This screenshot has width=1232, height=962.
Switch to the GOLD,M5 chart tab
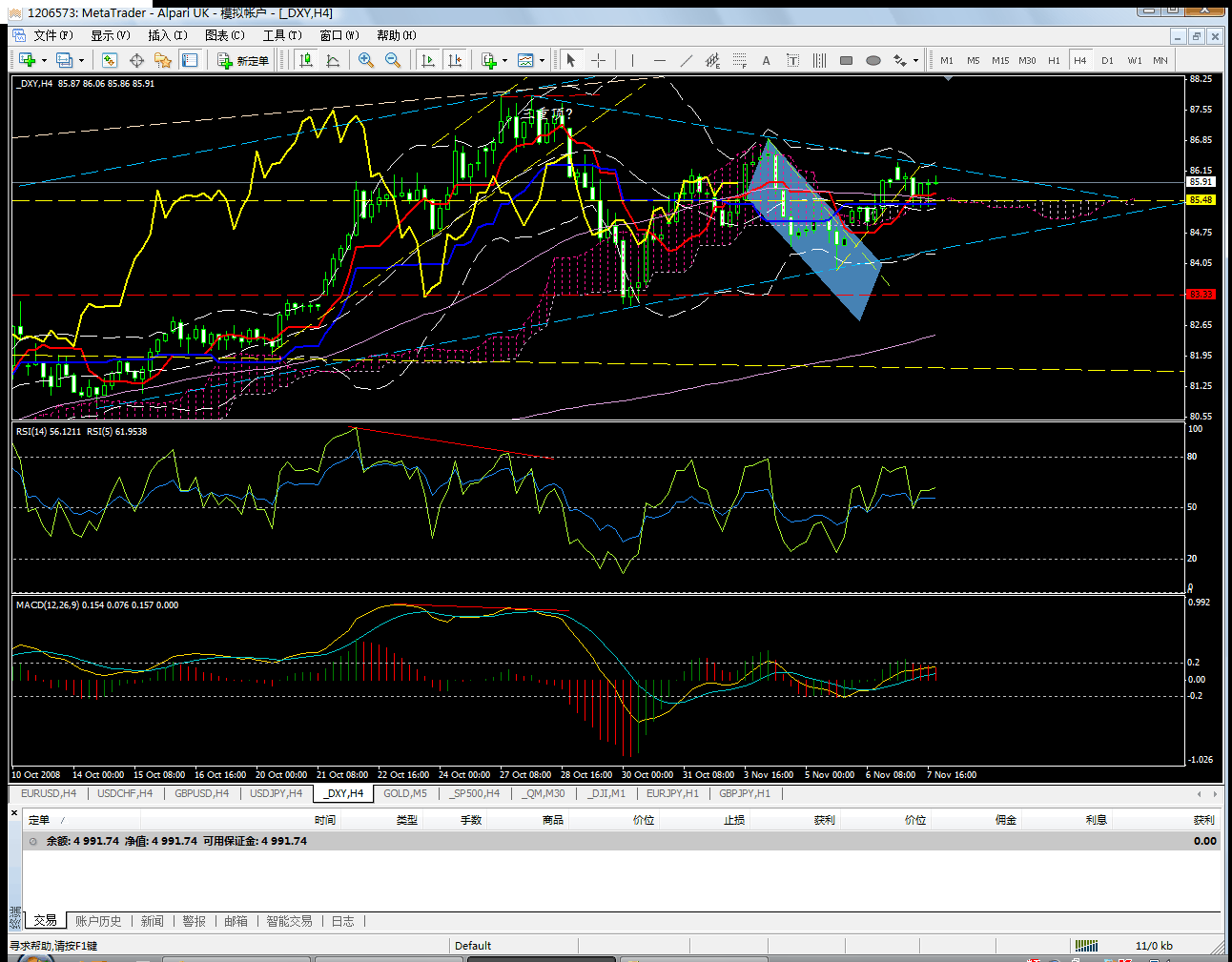405,793
